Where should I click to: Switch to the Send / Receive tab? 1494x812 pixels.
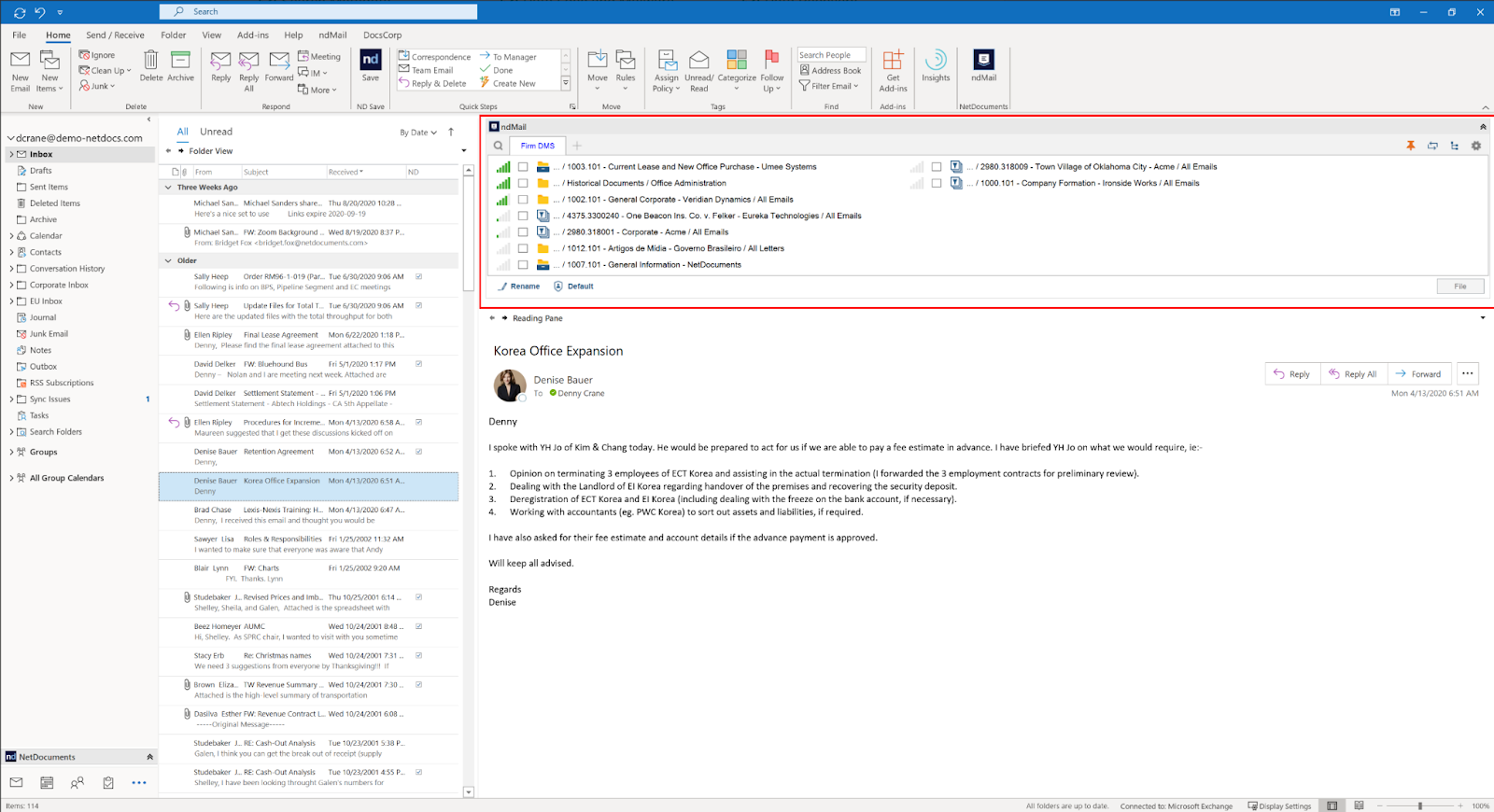click(x=115, y=35)
